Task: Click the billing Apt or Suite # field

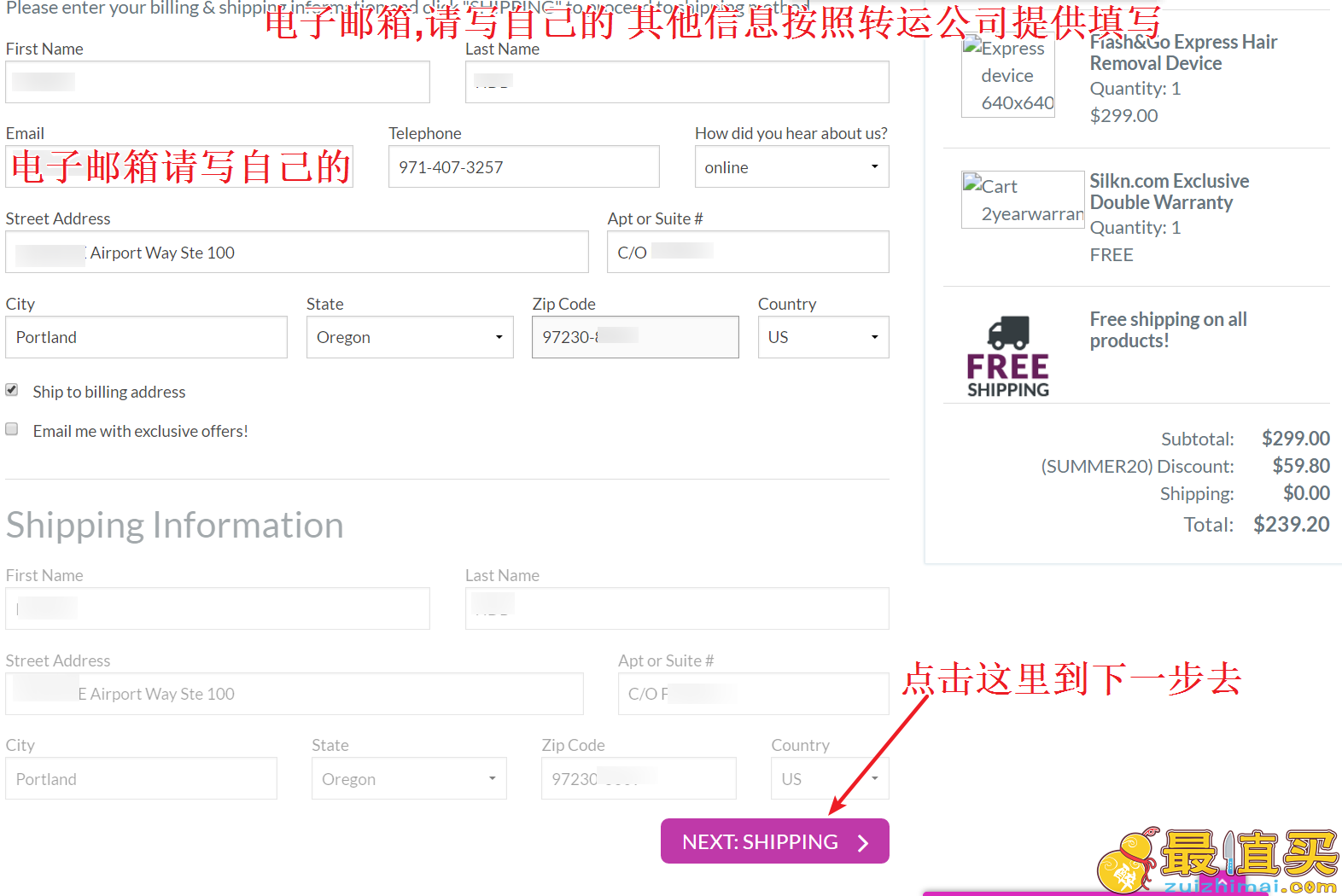Action: click(748, 252)
